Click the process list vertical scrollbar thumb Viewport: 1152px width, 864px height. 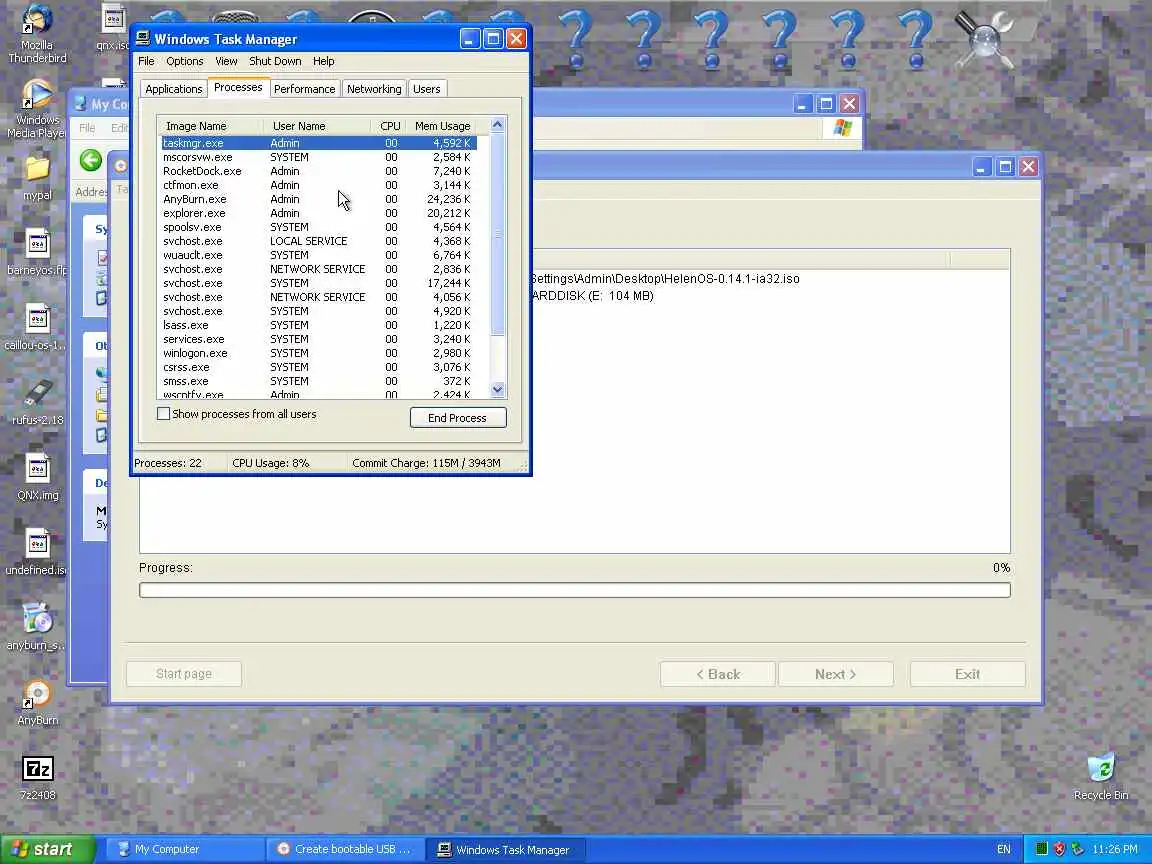(497, 234)
